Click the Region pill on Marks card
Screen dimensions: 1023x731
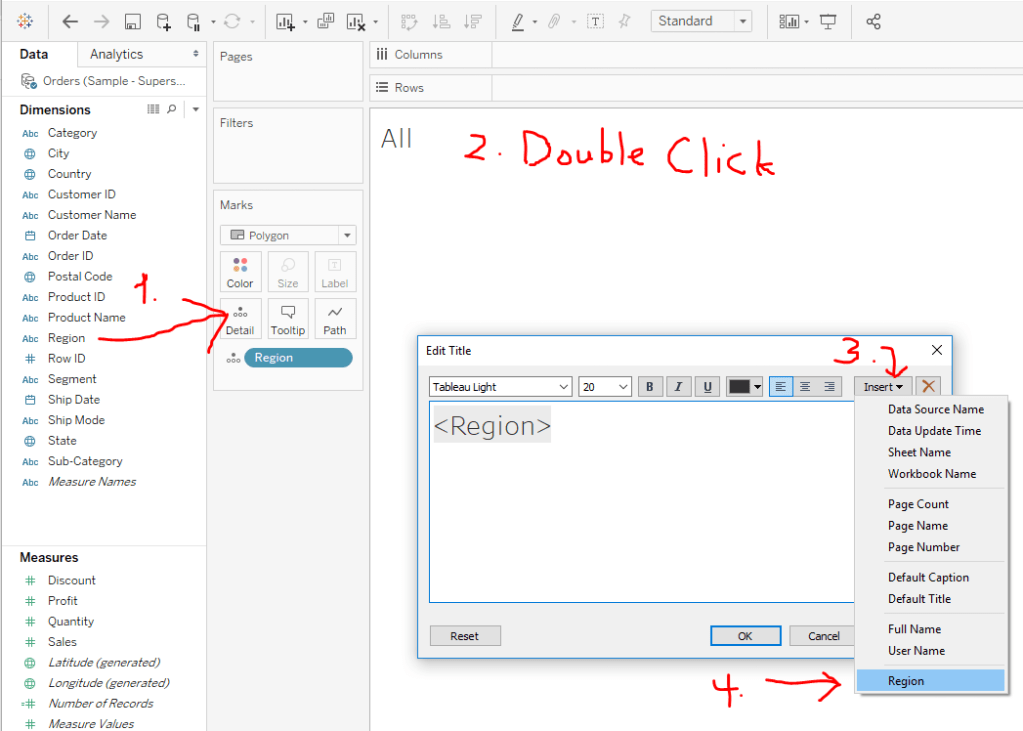298,358
